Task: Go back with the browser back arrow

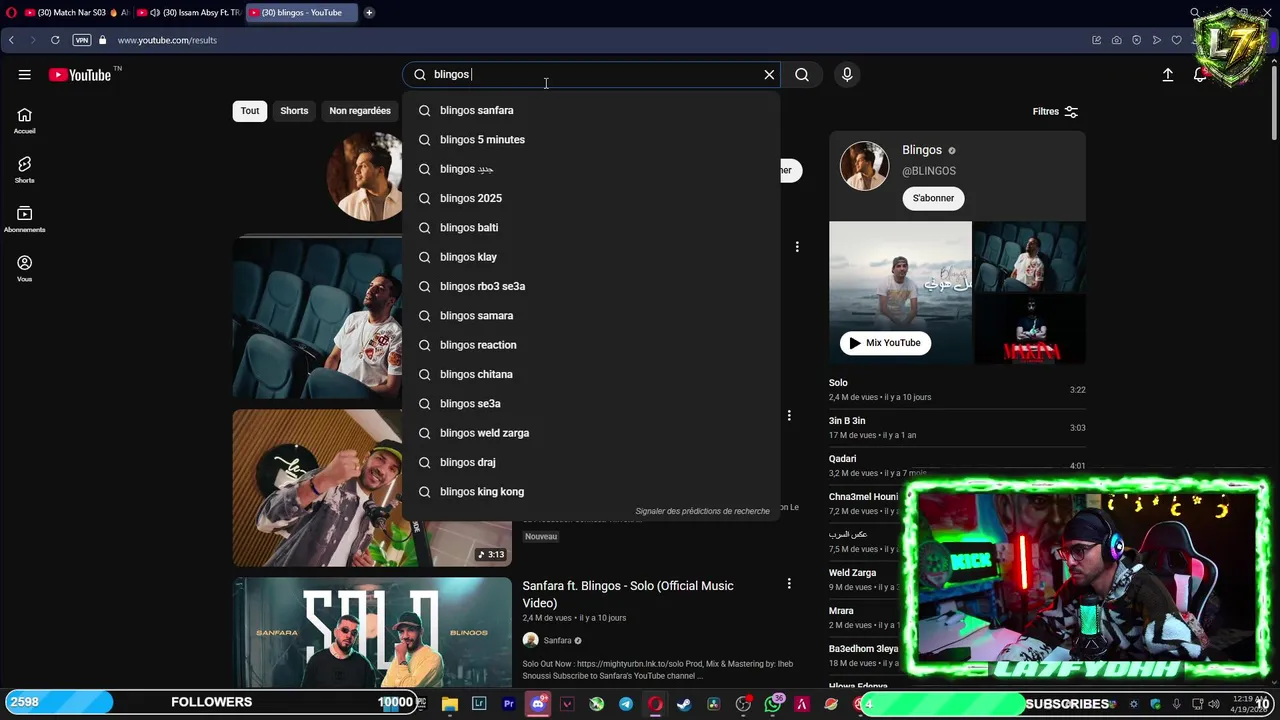Action: pos(11,40)
